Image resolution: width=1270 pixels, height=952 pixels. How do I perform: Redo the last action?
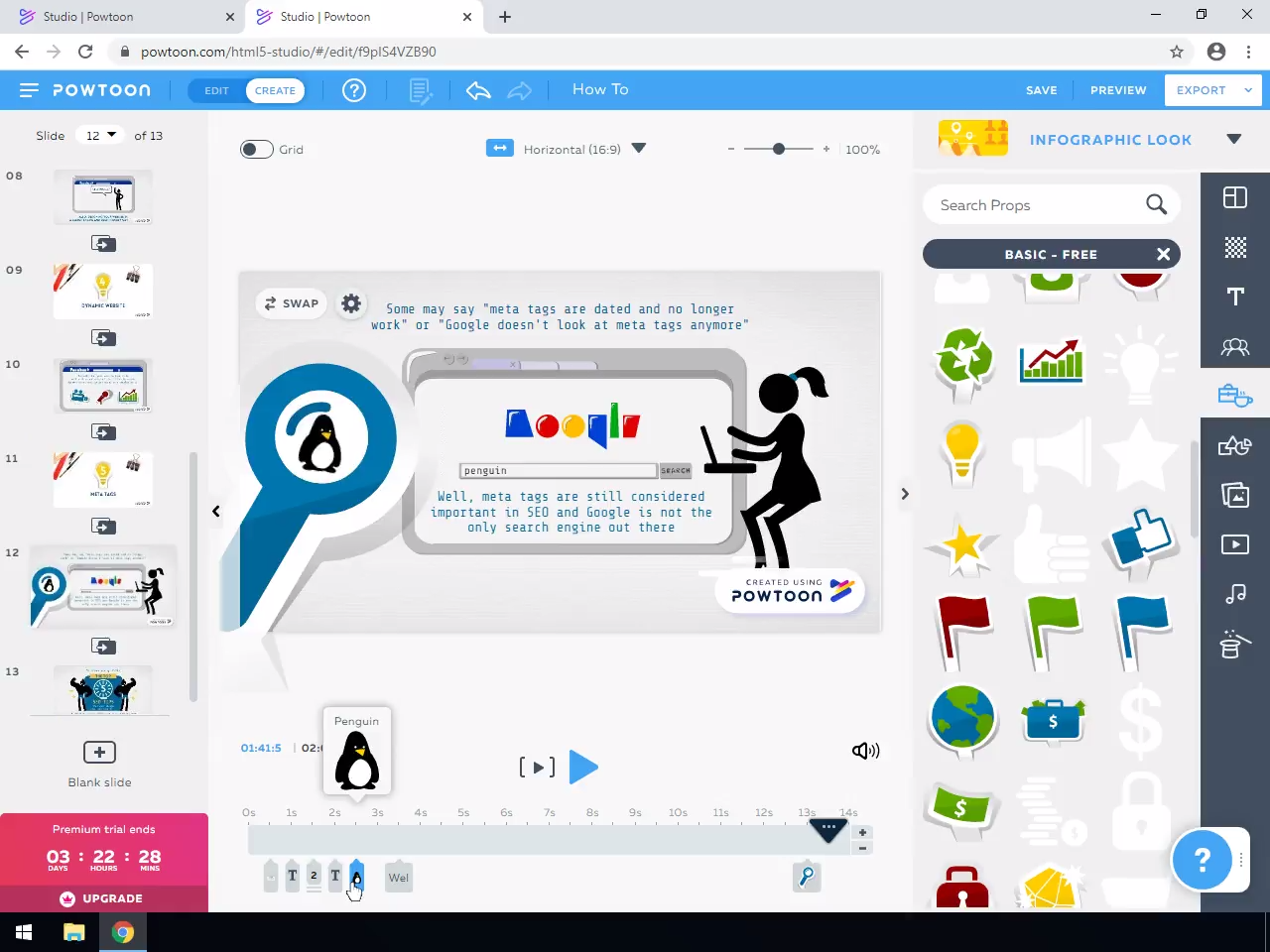pos(520,90)
